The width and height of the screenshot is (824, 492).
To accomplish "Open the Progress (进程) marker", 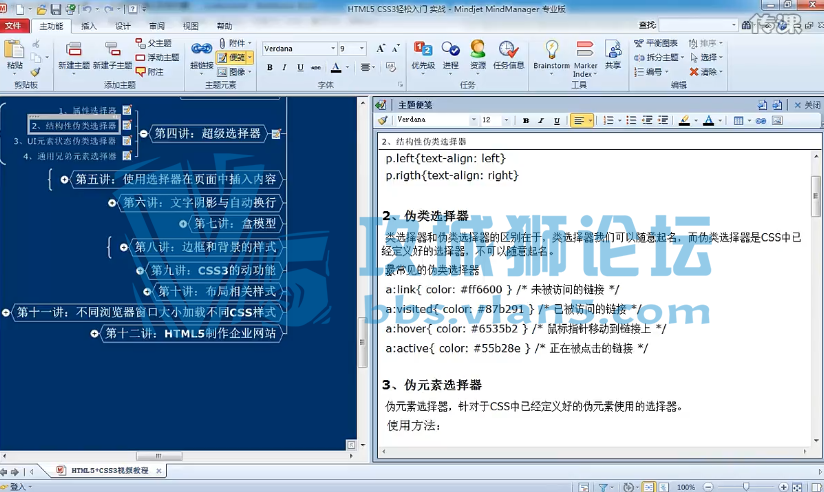I will [450, 49].
